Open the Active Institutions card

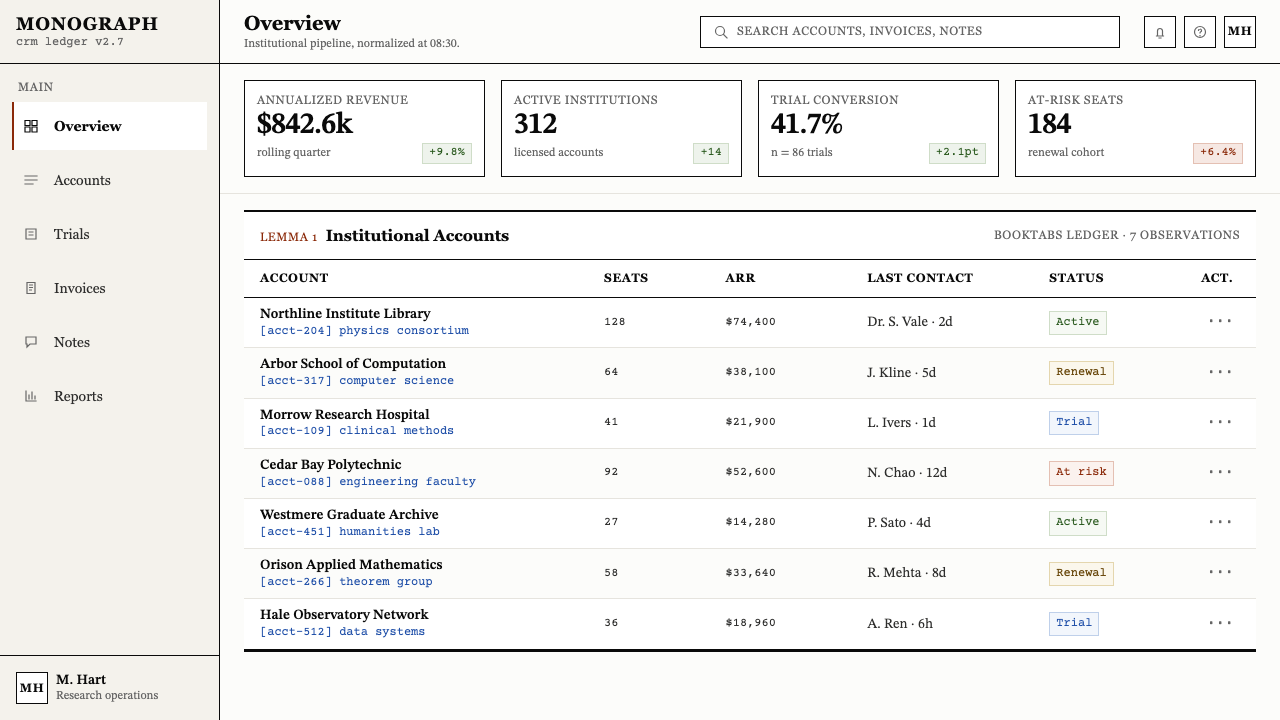click(621, 128)
